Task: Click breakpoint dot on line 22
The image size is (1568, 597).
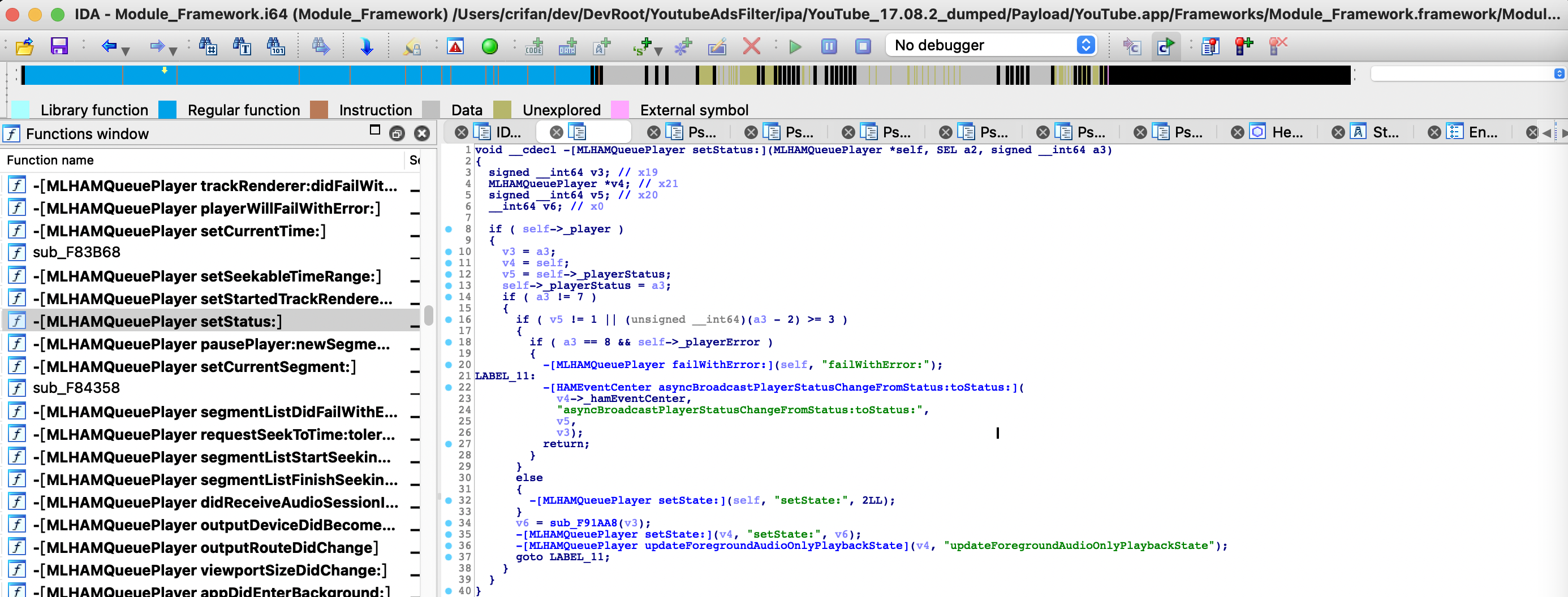Action: [449, 387]
